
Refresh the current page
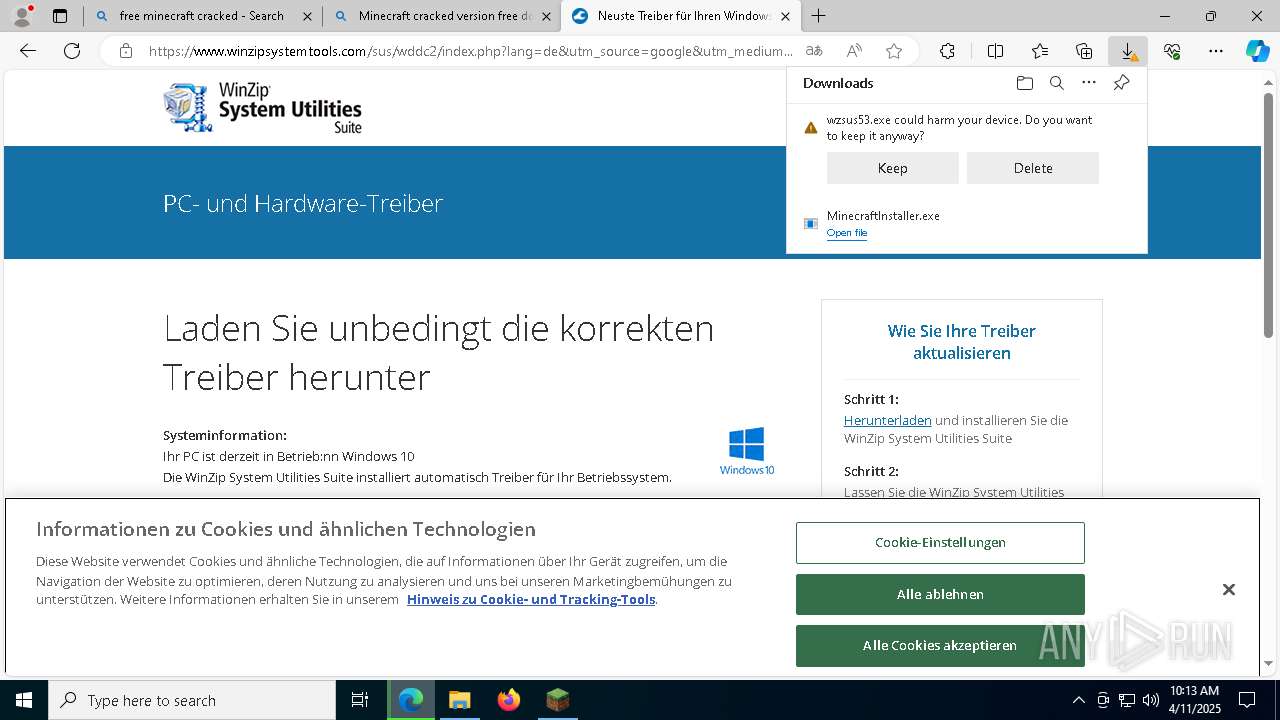72,51
